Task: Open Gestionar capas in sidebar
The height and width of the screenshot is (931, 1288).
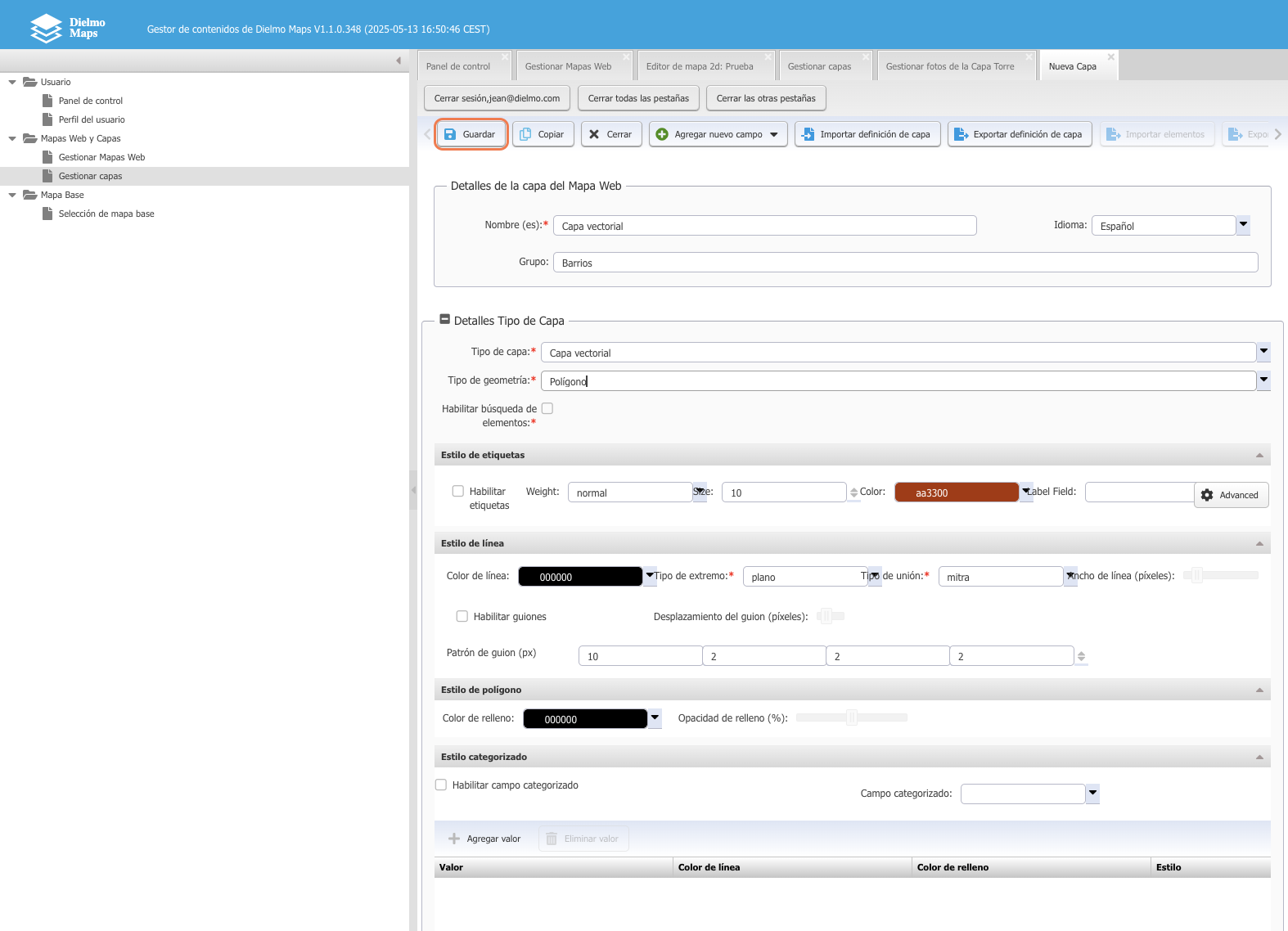Action: click(90, 176)
